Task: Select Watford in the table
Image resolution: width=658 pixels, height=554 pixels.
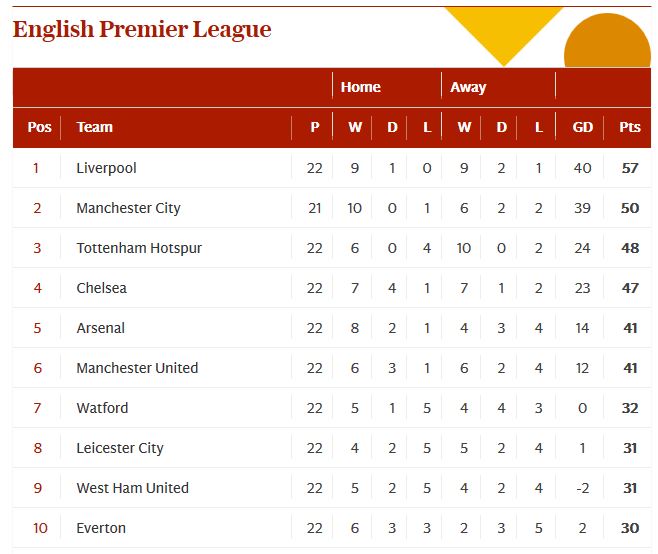Action: [102, 408]
